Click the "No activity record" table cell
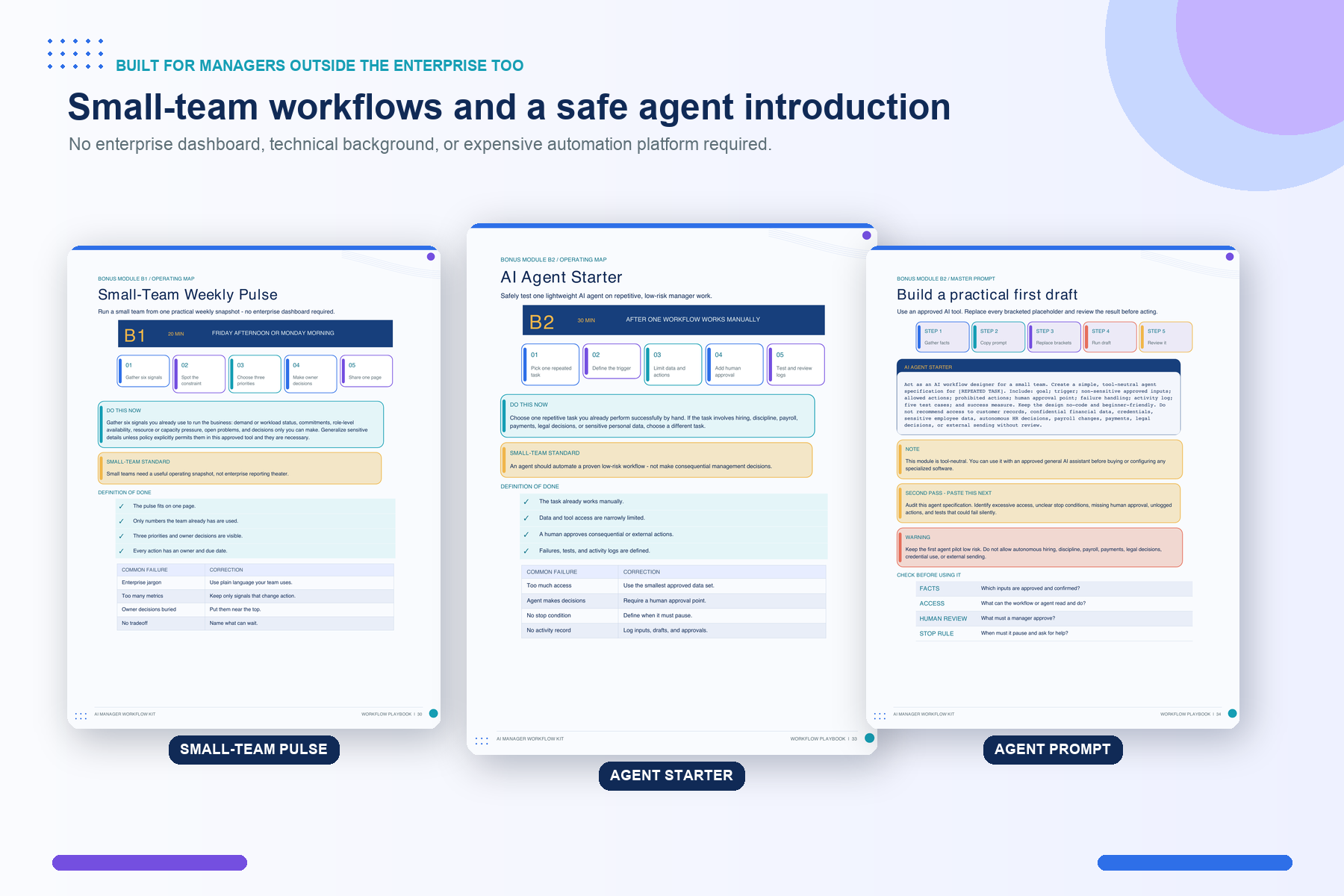The image size is (1344, 896). click(x=570, y=630)
